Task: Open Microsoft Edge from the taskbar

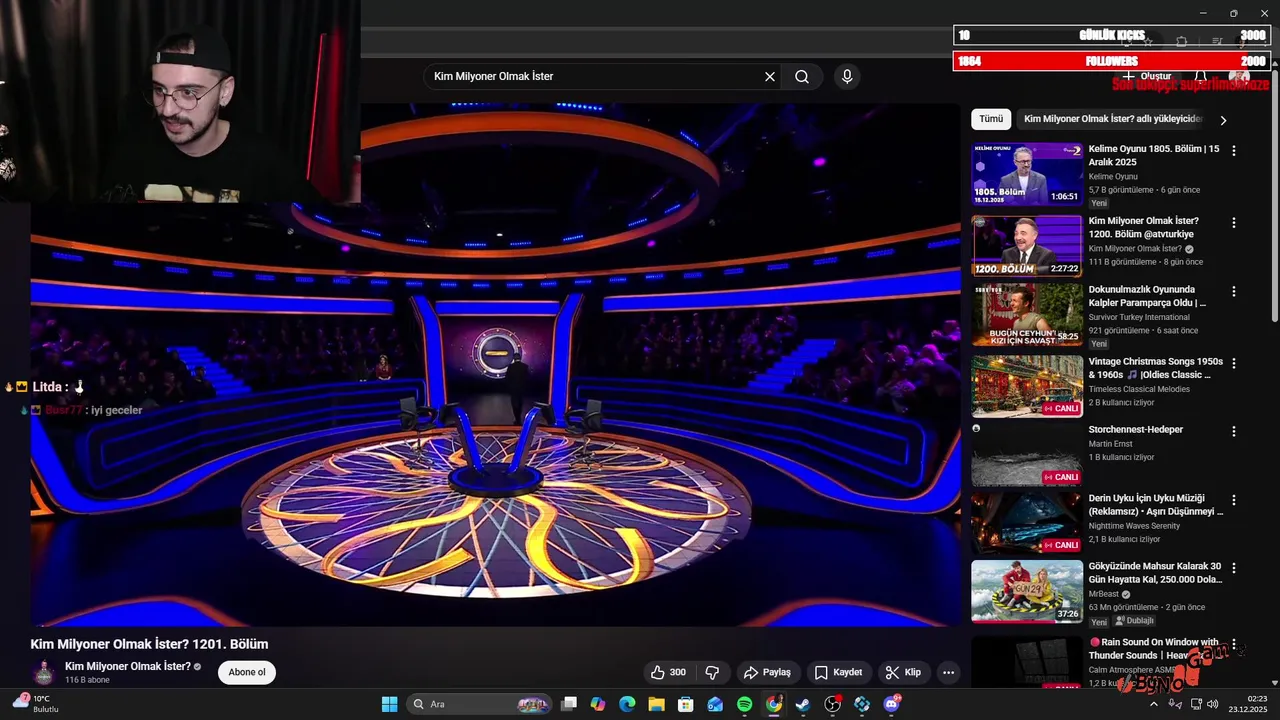Action: point(627,704)
